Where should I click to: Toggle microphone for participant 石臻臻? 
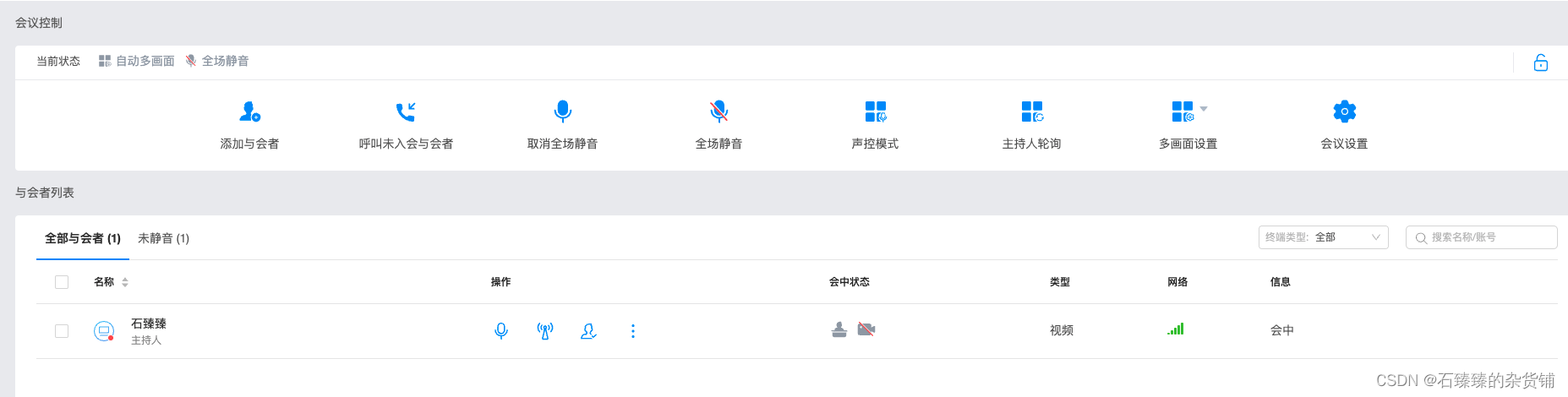tap(501, 331)
